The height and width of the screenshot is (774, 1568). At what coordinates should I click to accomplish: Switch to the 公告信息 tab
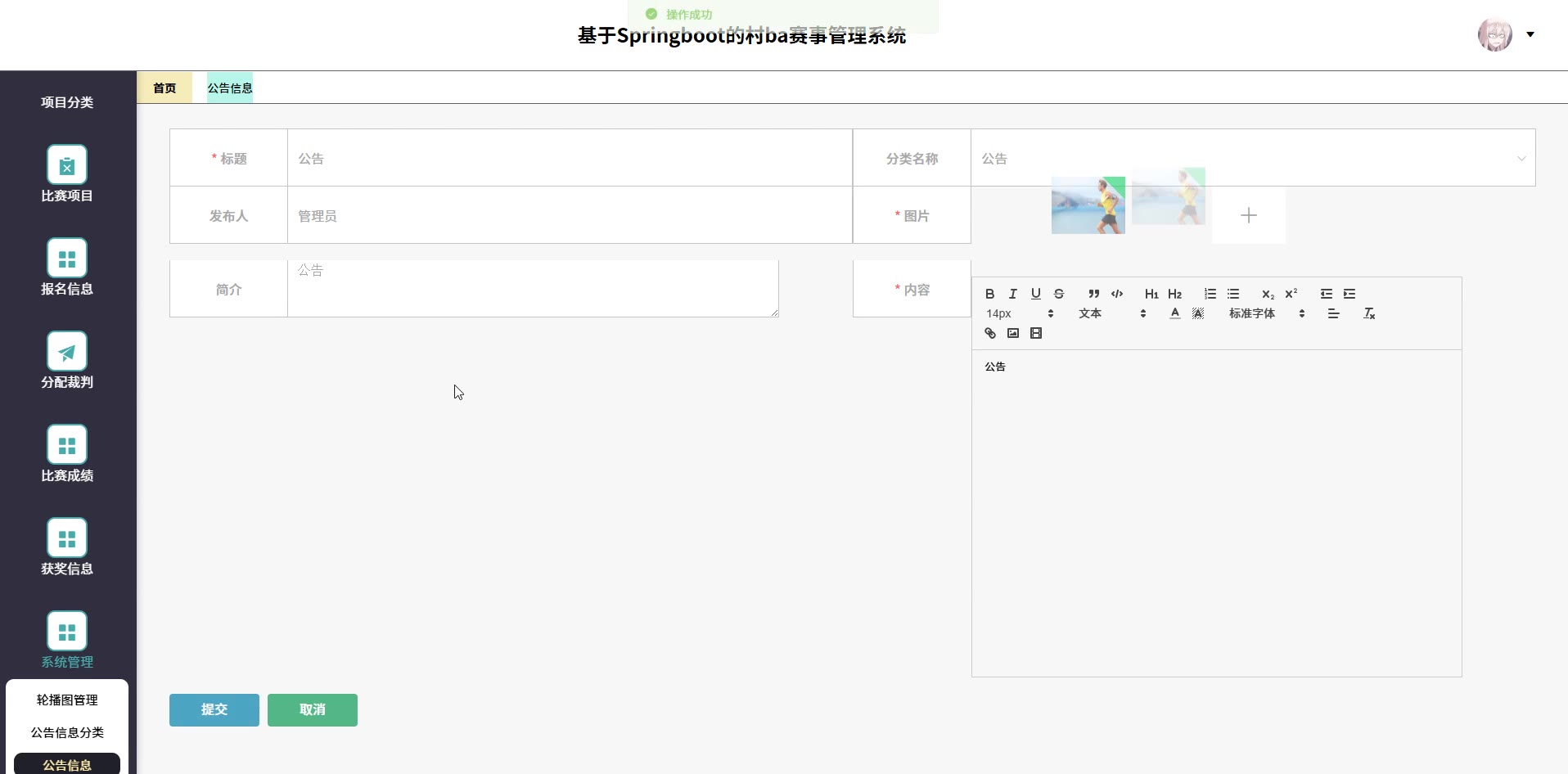coord(230,88)
